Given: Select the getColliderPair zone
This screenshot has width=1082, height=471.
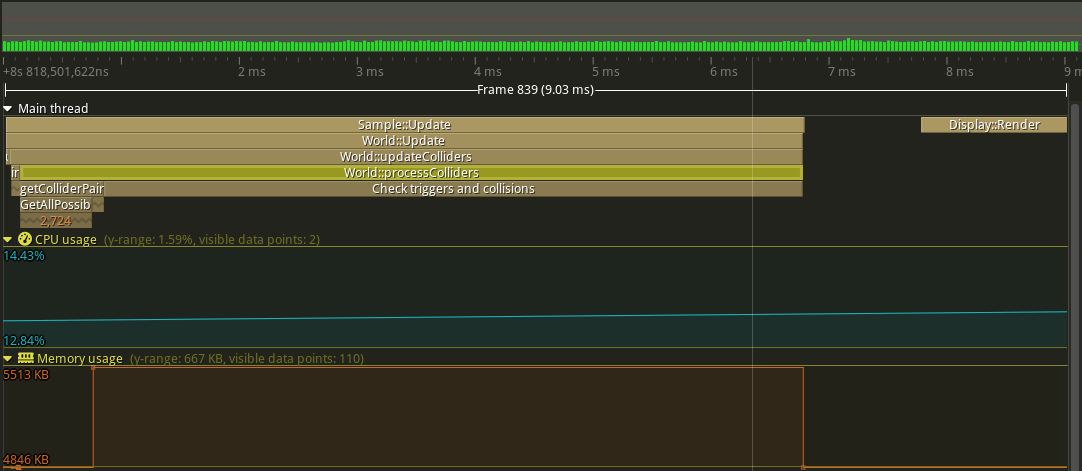Looking at the screenshot, I should click(61, 188).
